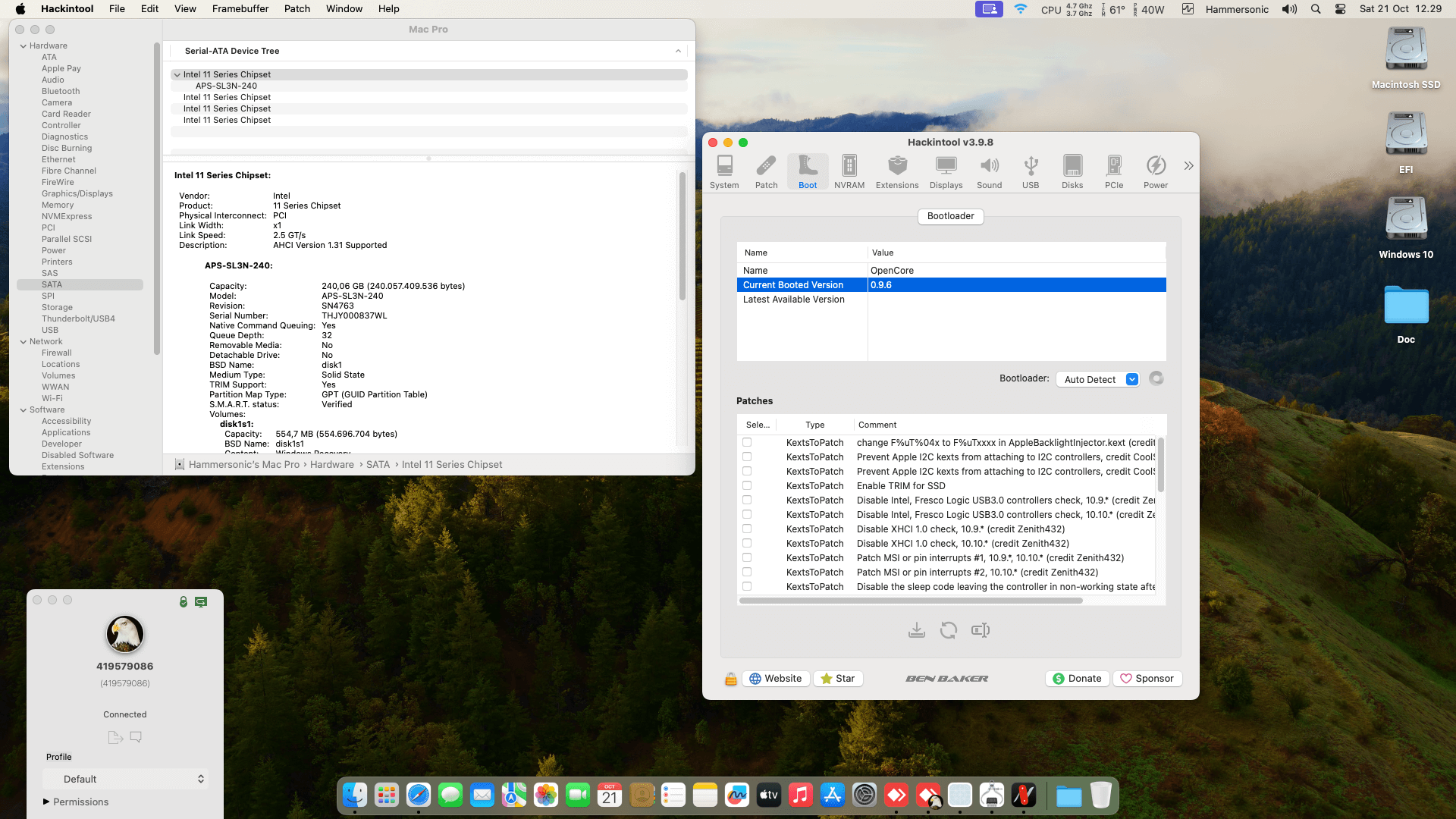Click the download icon below patches
Viewport: 1456px width, 819px height.
click(x=916, y=630)
